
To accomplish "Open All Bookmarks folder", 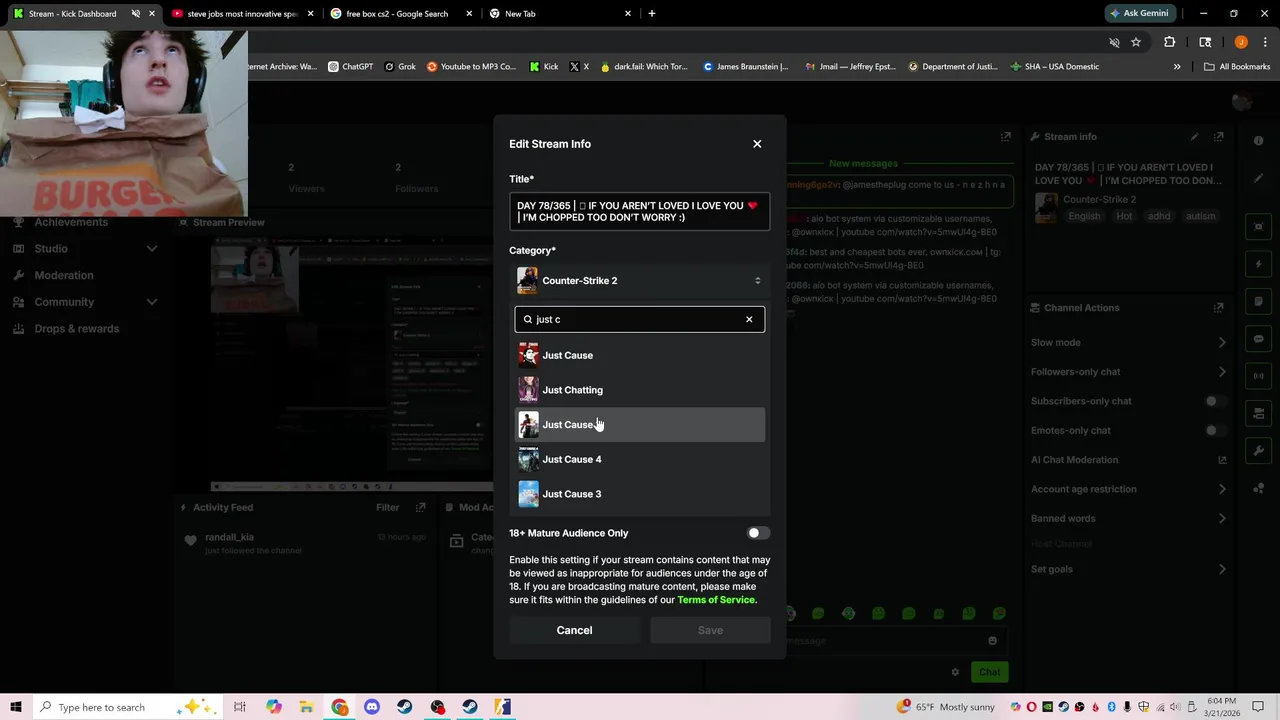I will click(1237, 67).
